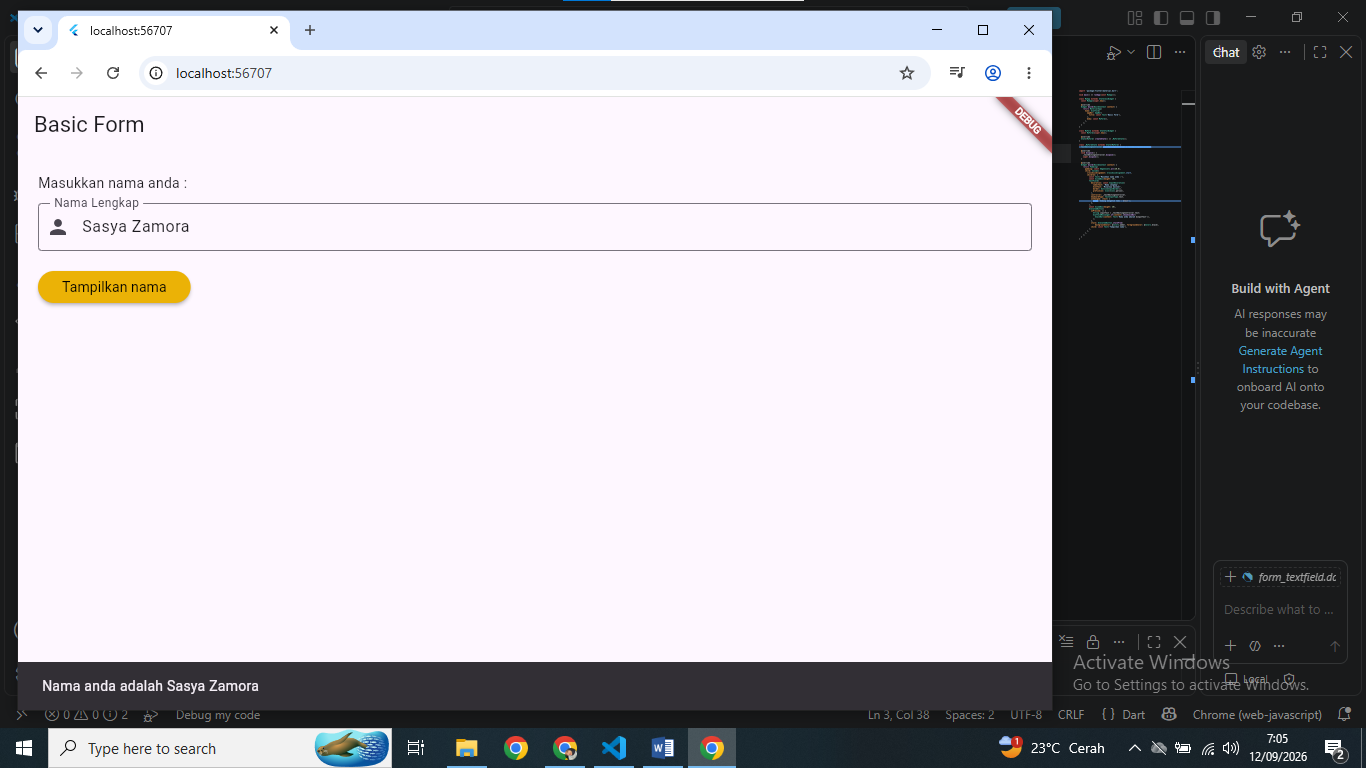Toggle the output scroll lock icon
Image resolution: width=1366 pixels, height=768 pixels.
point(1093,642)
